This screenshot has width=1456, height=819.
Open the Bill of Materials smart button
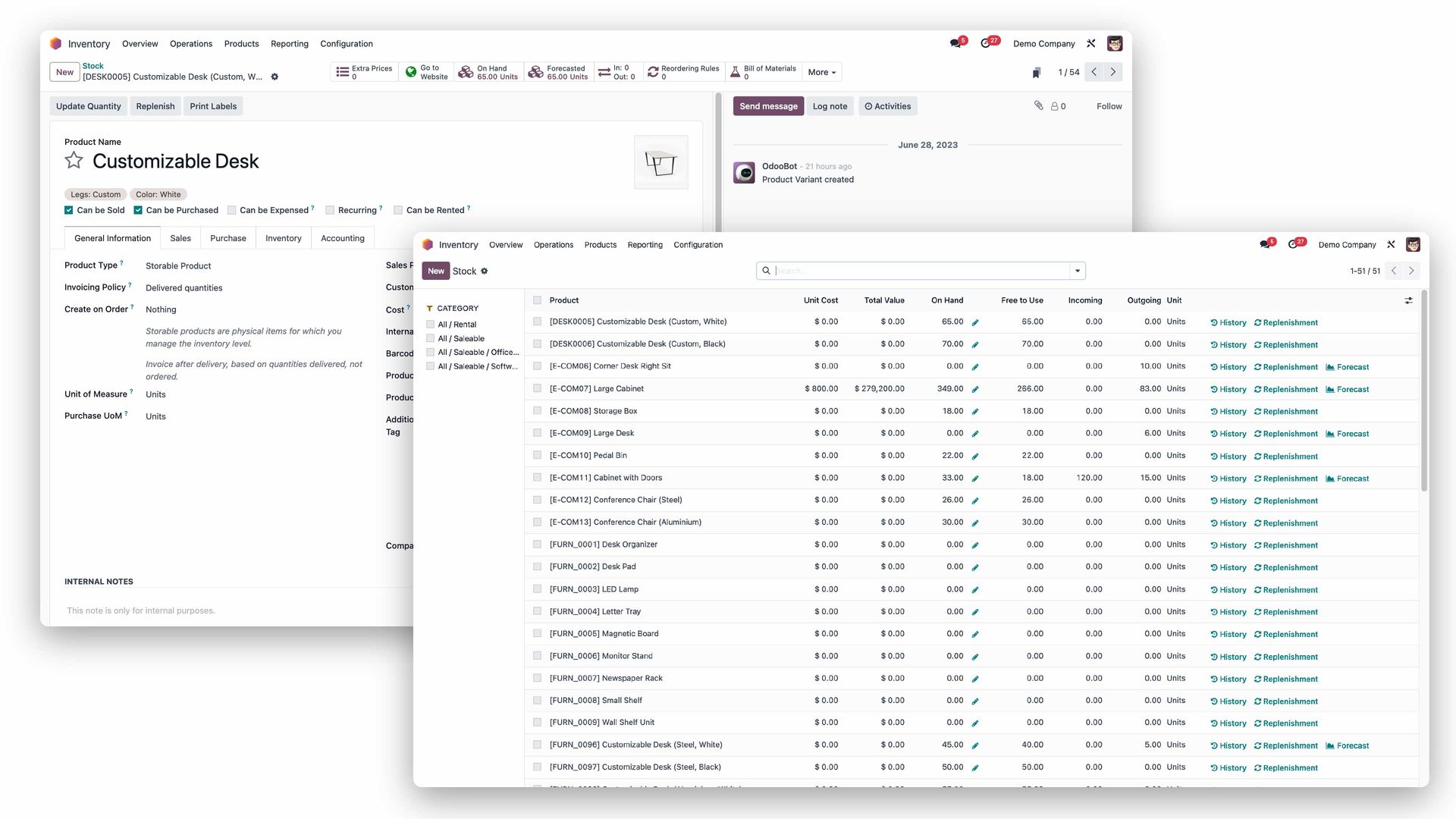point(764,72)
